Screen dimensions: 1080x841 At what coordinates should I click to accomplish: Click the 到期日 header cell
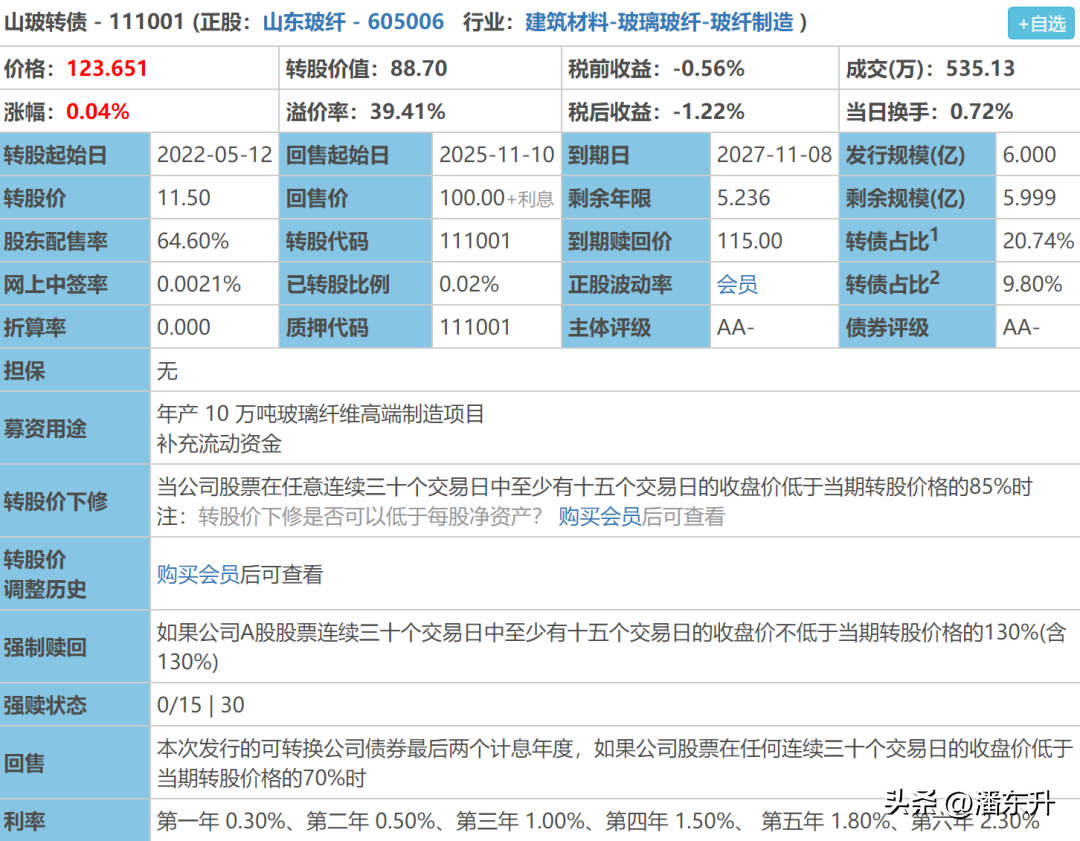(x=636, y=154)
